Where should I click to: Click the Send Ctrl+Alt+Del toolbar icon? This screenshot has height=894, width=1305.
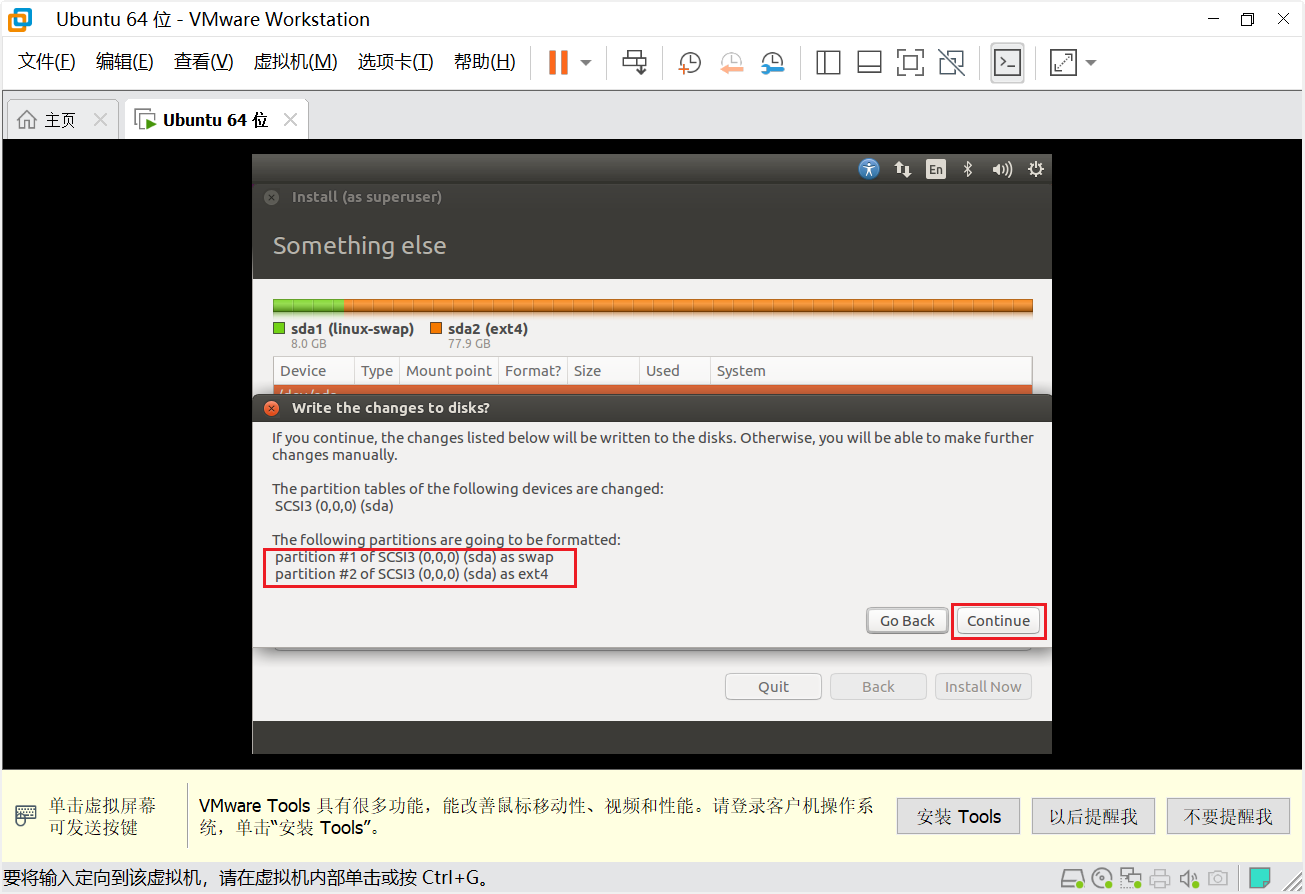pos(634,62)
